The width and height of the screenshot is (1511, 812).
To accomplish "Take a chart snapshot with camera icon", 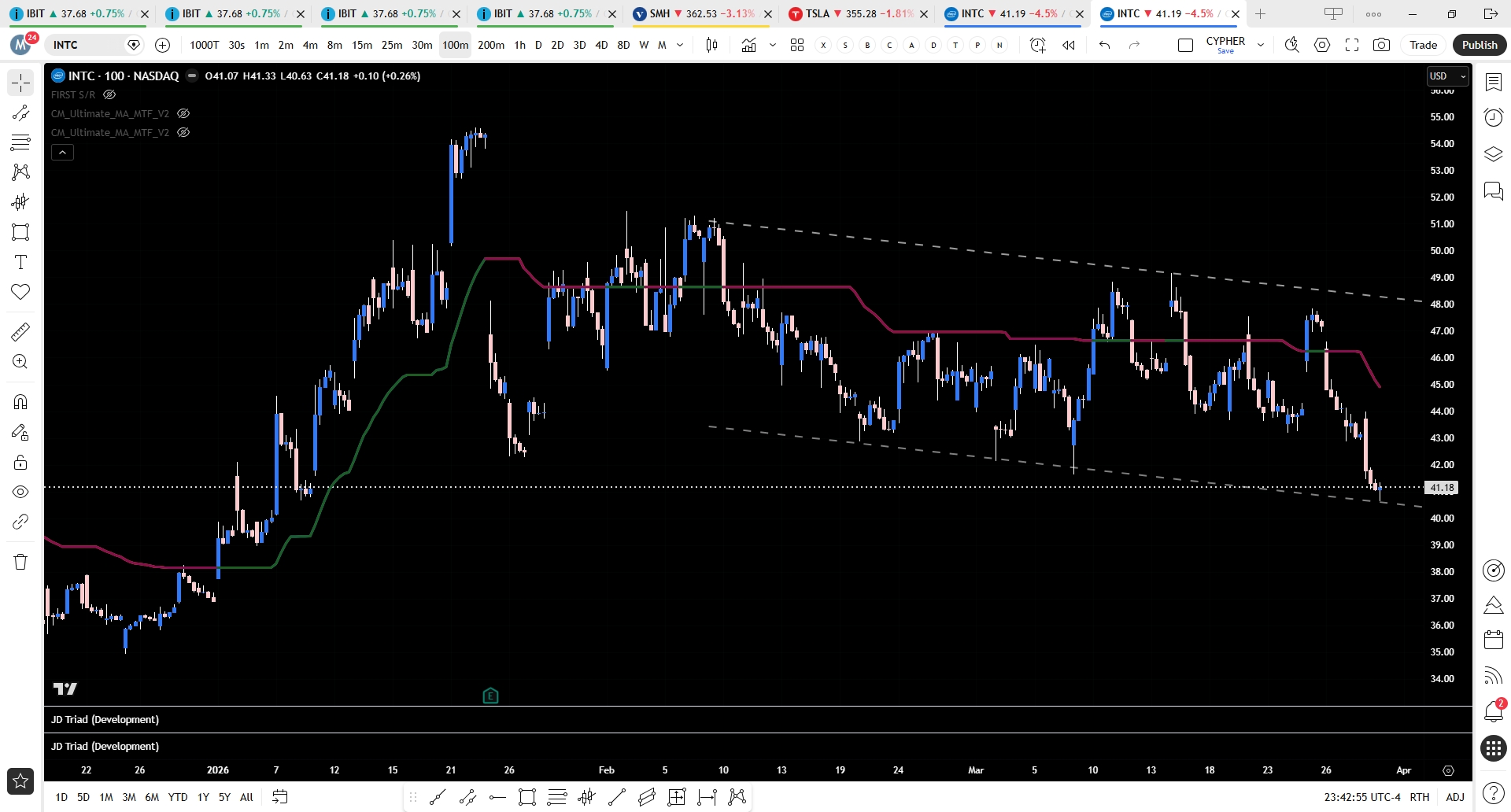I will click(1381, 45).
